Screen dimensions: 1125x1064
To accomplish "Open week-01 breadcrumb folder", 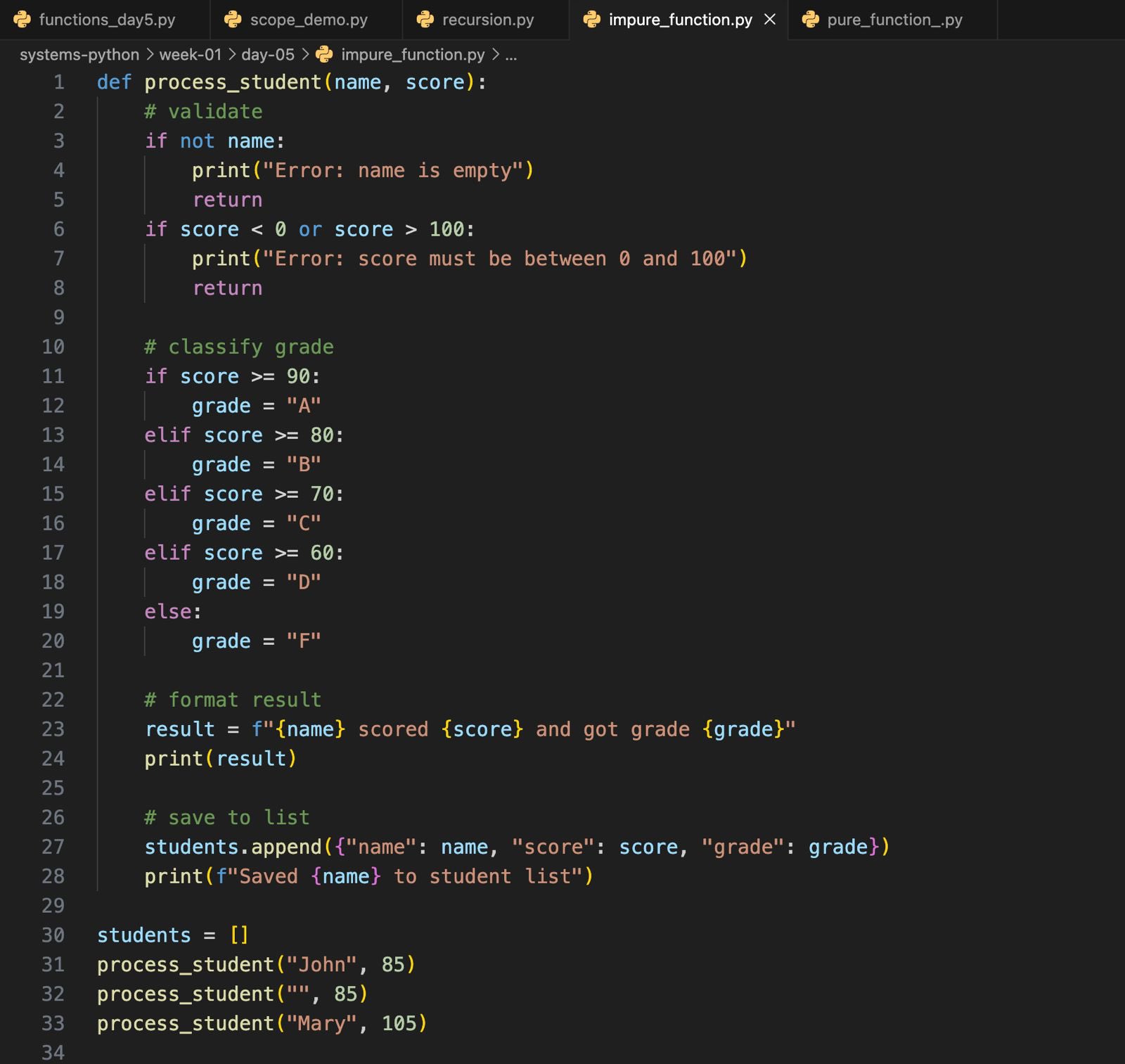I will 190,54.
